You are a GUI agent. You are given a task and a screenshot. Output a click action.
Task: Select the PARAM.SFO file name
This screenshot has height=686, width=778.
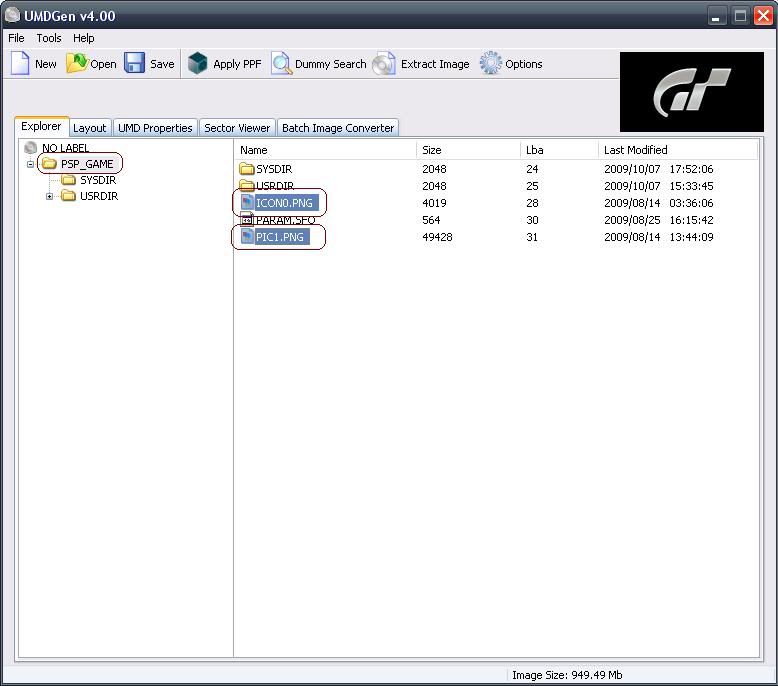(285, 220)
